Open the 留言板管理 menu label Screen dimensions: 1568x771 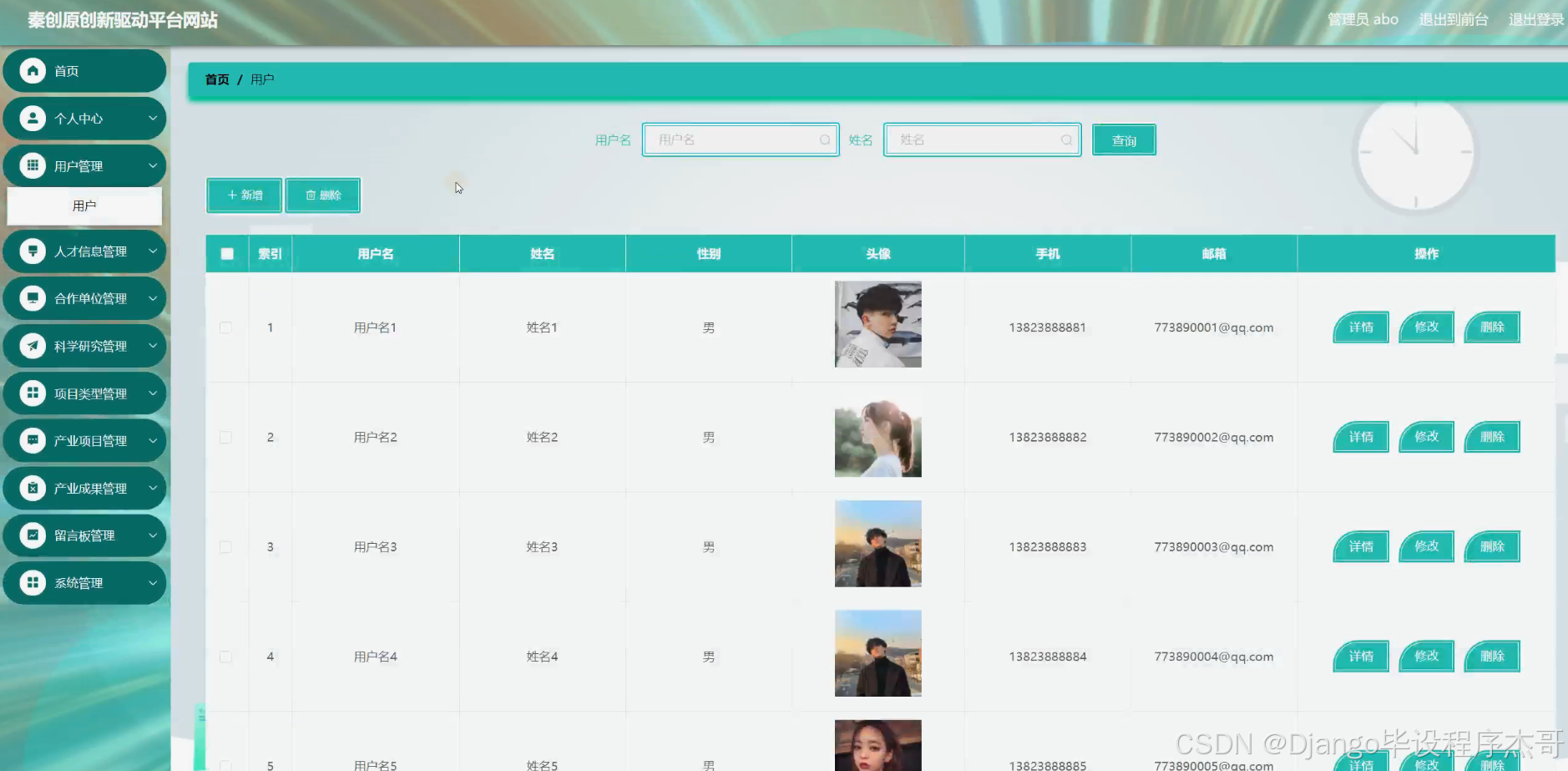pyautogui.click(x=84, y=535)
